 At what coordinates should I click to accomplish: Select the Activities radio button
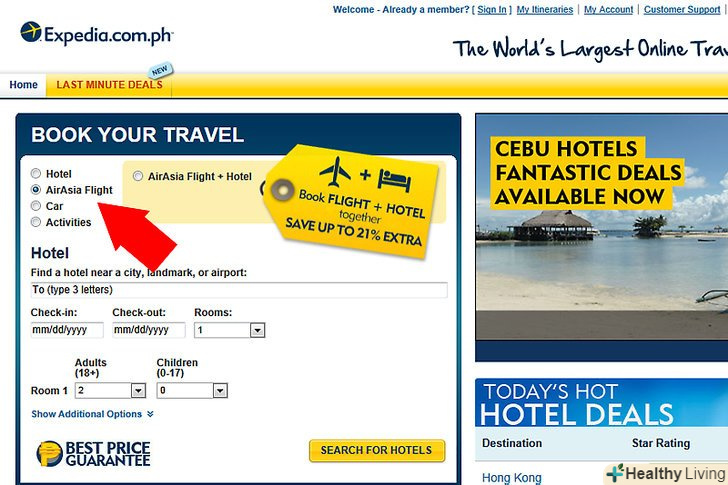pyautogui.click(x=36, y=222)
